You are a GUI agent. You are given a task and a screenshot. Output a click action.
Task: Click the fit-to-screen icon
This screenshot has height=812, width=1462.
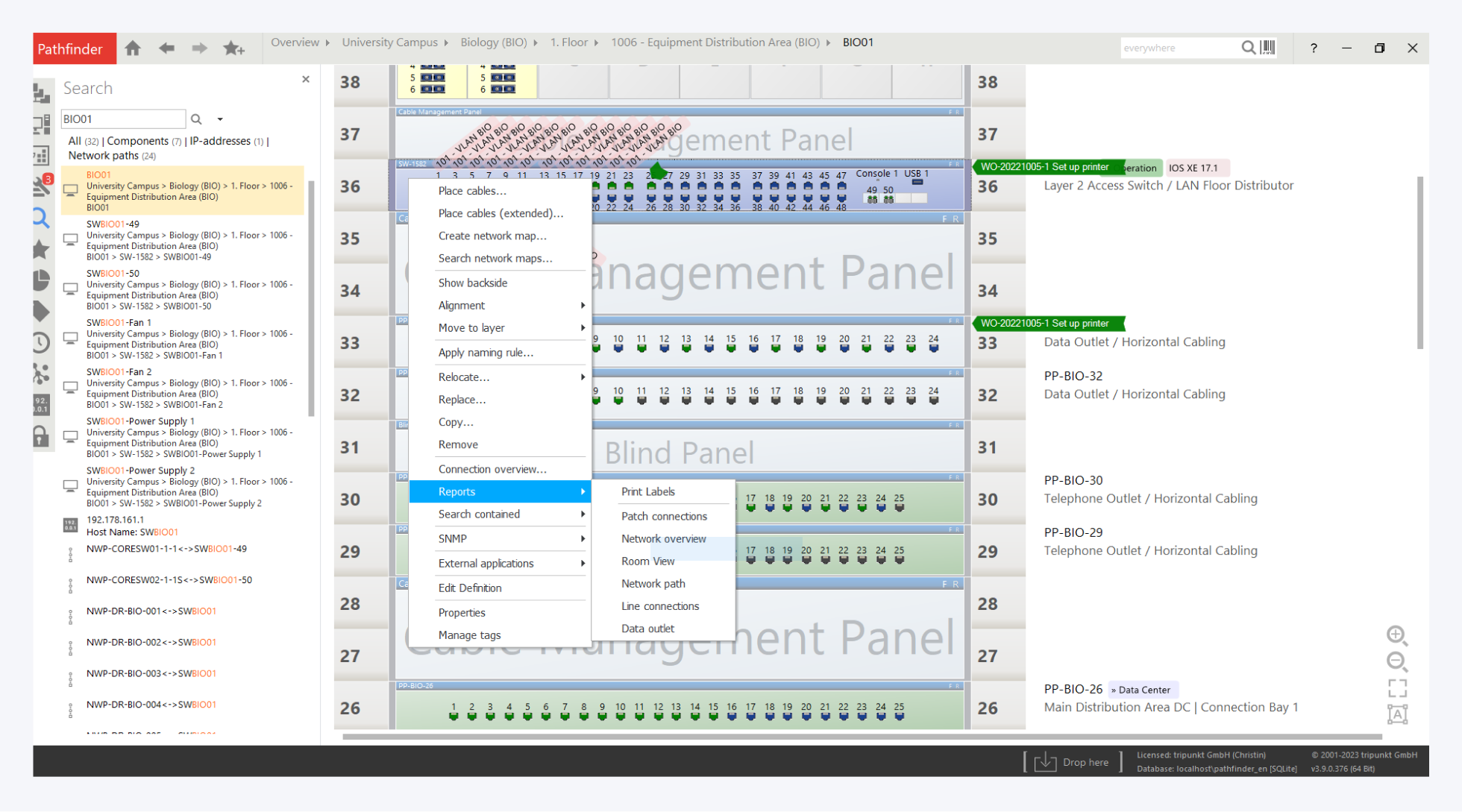click(x=1396, y=687)
